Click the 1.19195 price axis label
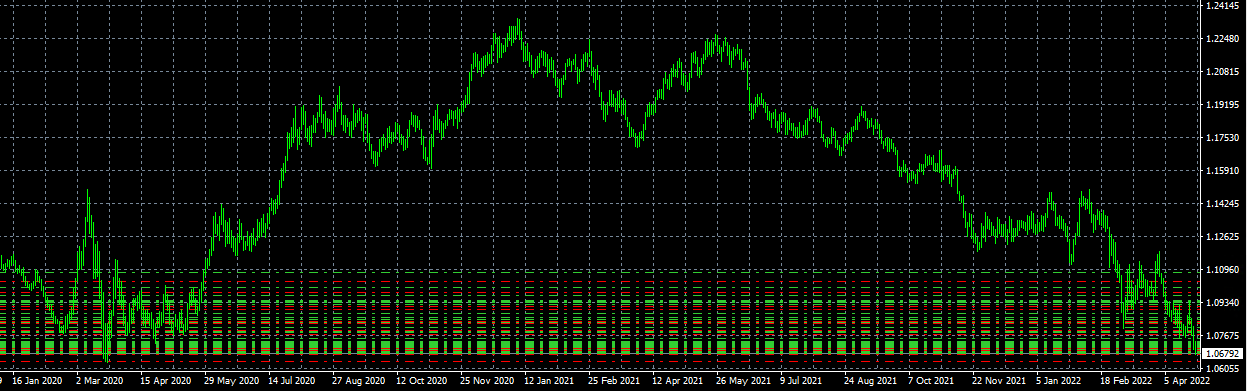 (x=1223, y=105)
